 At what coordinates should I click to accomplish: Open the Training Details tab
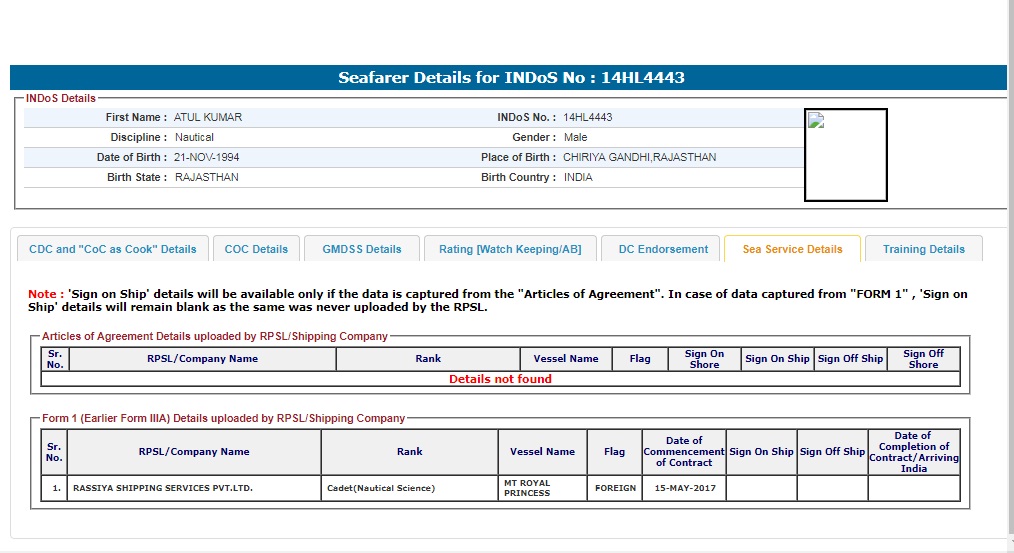tap(924, 249)
